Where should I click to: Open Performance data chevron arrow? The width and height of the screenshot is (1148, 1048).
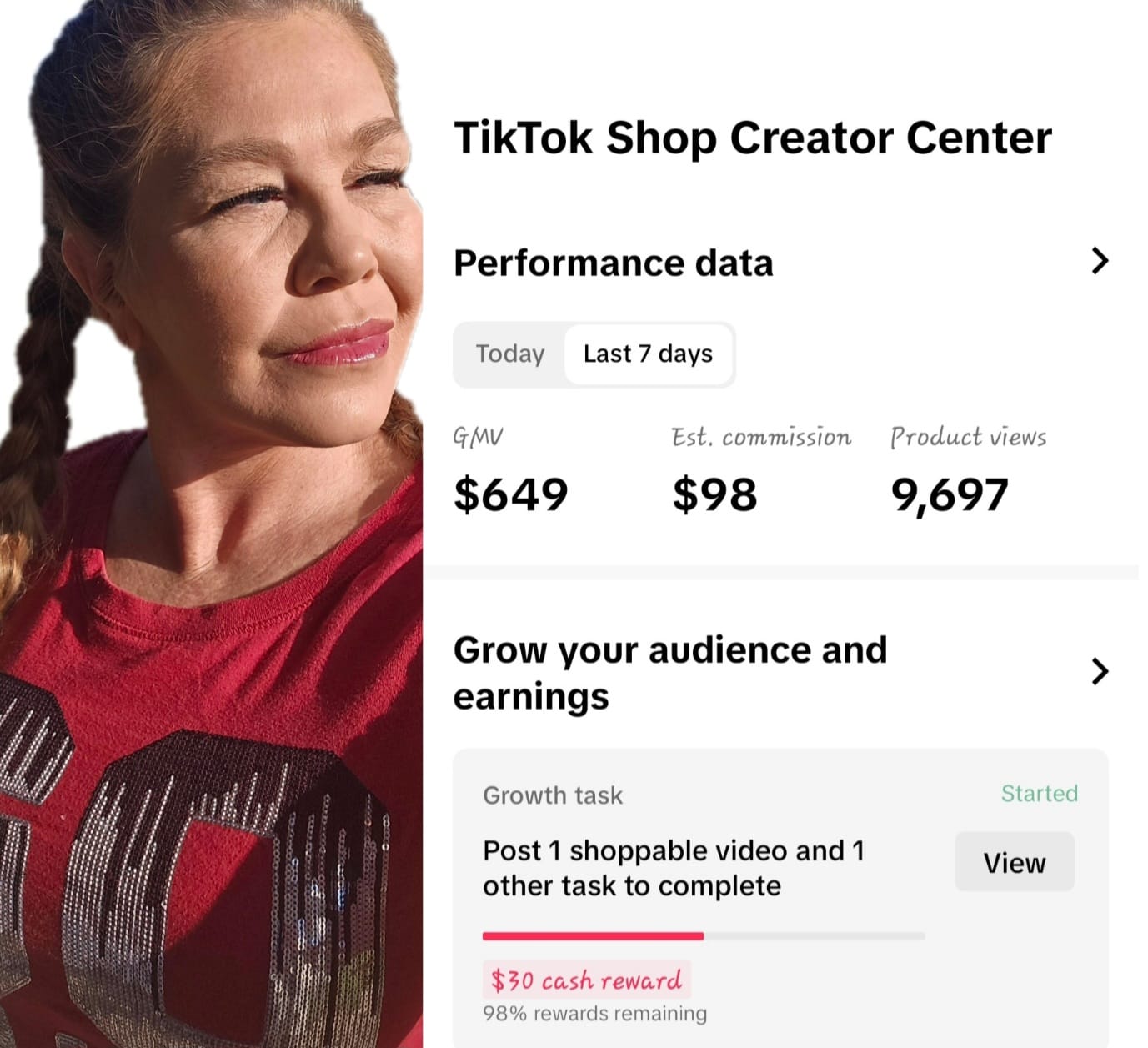pyautogui.click(x=1100, y=261)
